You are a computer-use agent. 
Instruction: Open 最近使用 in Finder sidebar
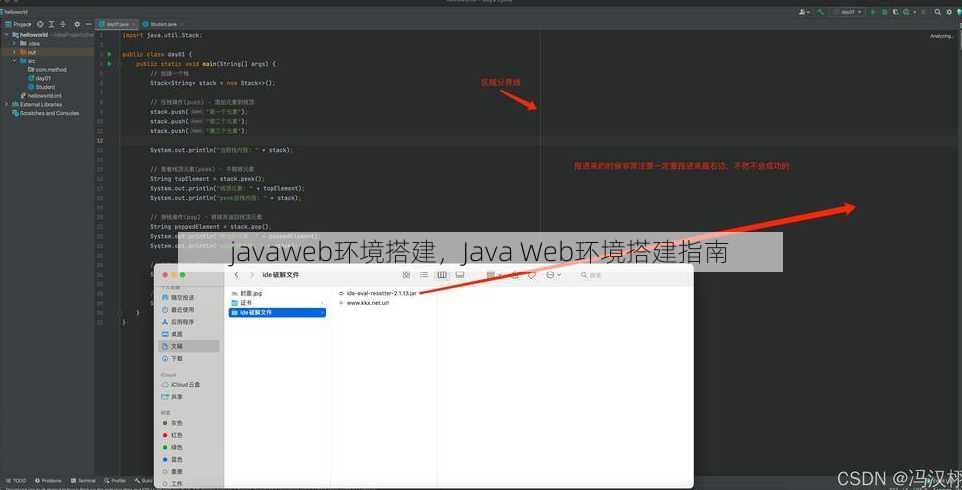[189, 310]
